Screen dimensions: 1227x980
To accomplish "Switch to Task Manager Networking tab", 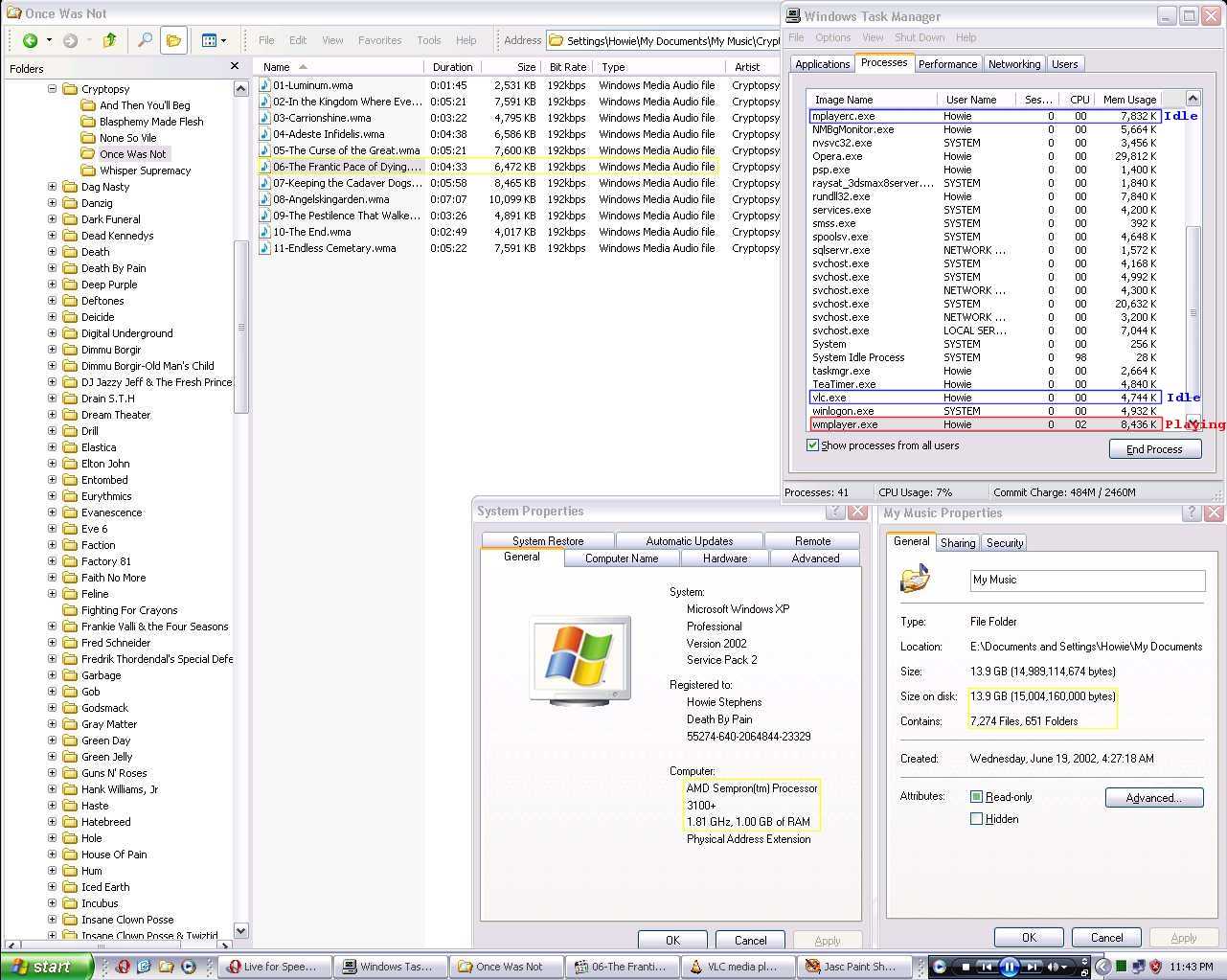I will (1014, 64).
